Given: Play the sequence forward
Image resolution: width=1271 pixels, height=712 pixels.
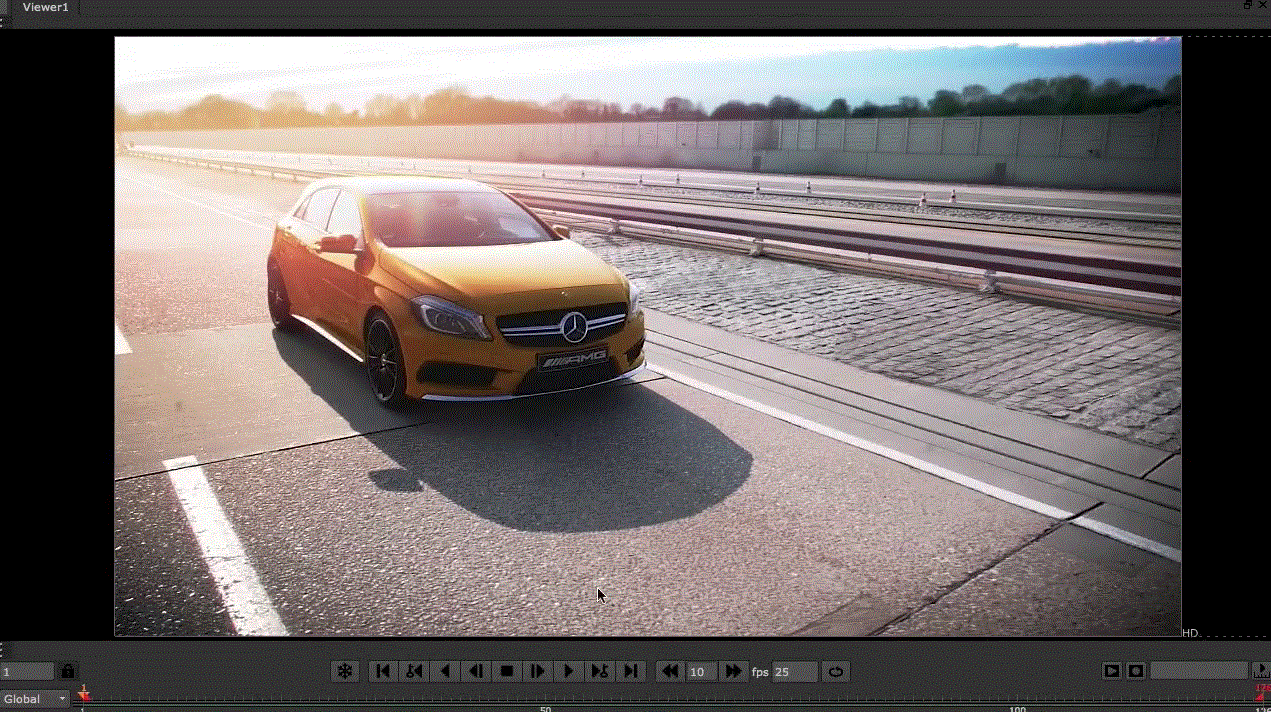Looking at the screenshot, I should [569, 671].
